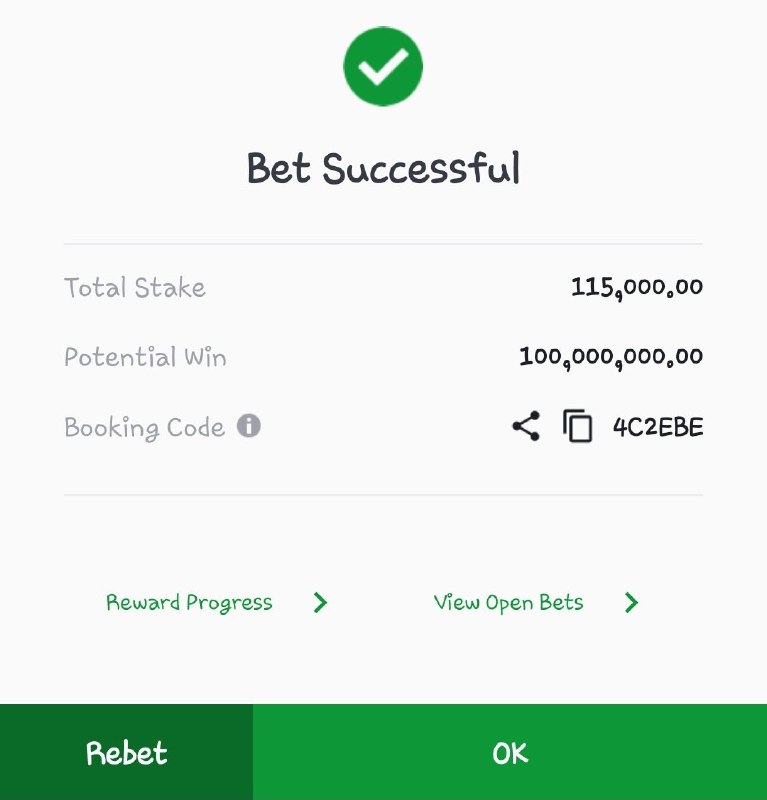Click the arrow beside Reward Progress
Screen dimensions: 767x800
(320, 603)
